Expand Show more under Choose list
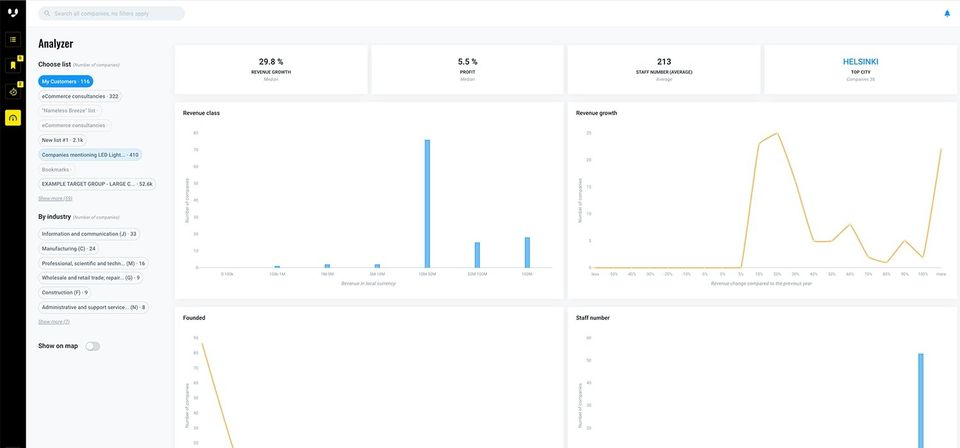The height and width of the screenshot is (448, 960). tap(55, 199)
